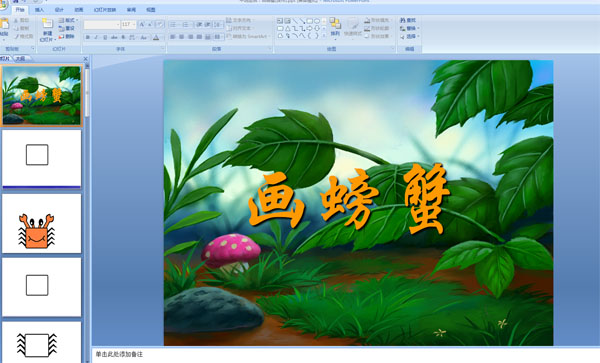
Task: Switch to the Insert (插入) ribbon tab
Action: (39, 10)
